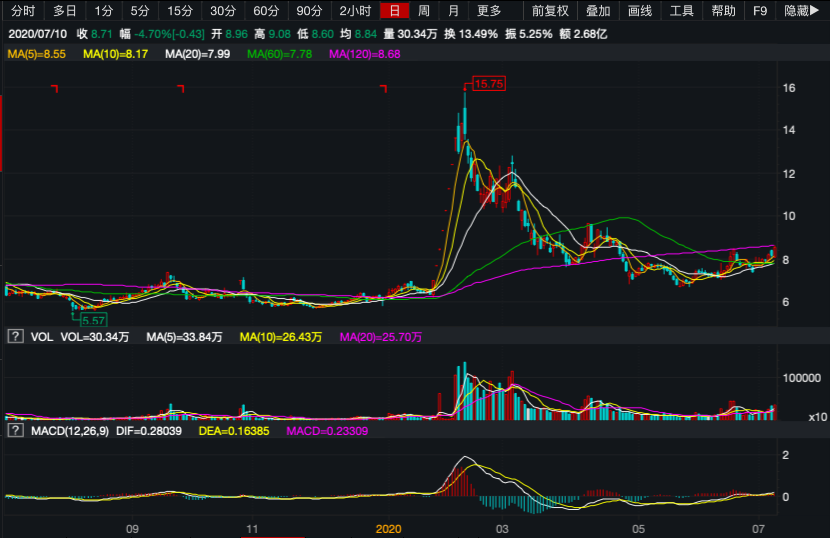Viewport: 830px width, 538px height.
Task: Click the MACD=0.23309 value
Action: 327,431
